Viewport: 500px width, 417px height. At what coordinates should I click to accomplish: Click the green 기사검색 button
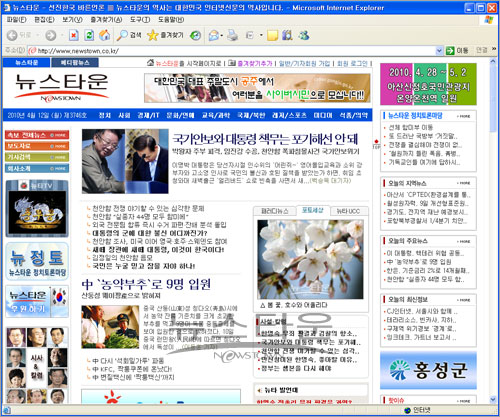[x=37, y=157]
